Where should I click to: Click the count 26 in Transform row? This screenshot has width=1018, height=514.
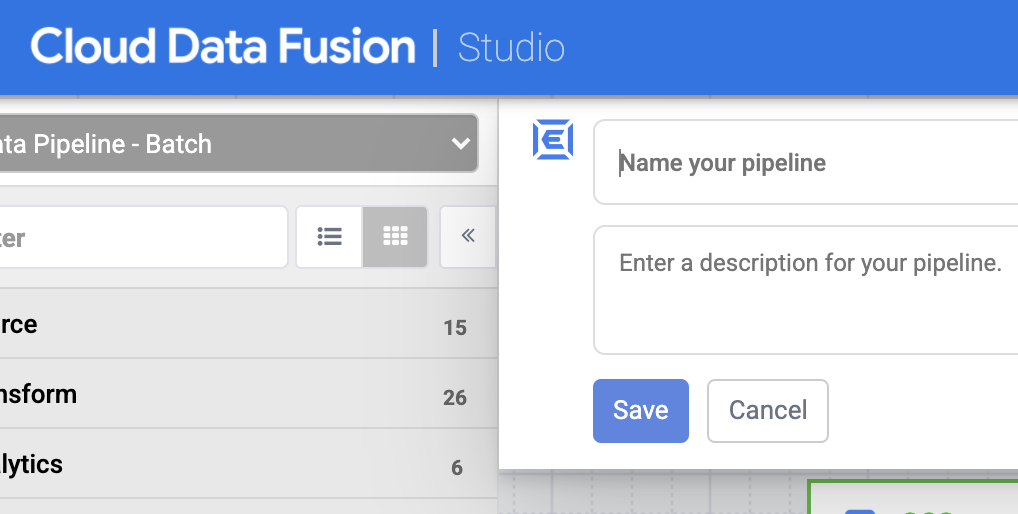pyautogui.click(x=455, y=397)
